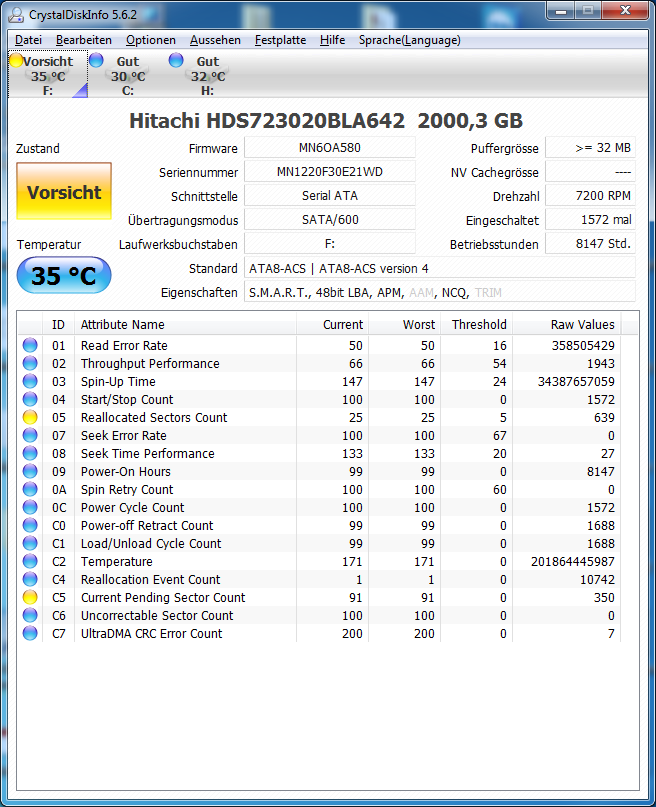Click the yellow icon for Current Pending Sector Count
Screen dimensions: 656x807
point(30,597)
